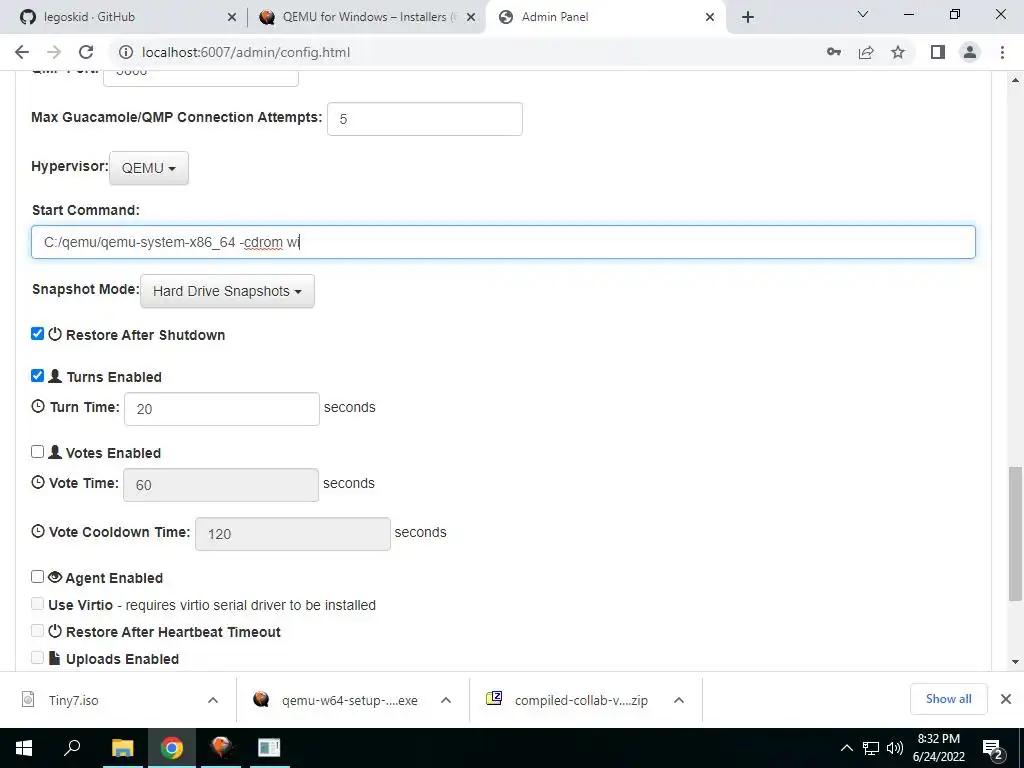Image resolution: width=1024 pixels, height=768 pixels.
Task: Go back to the previous page
Action: coord(22,52)
